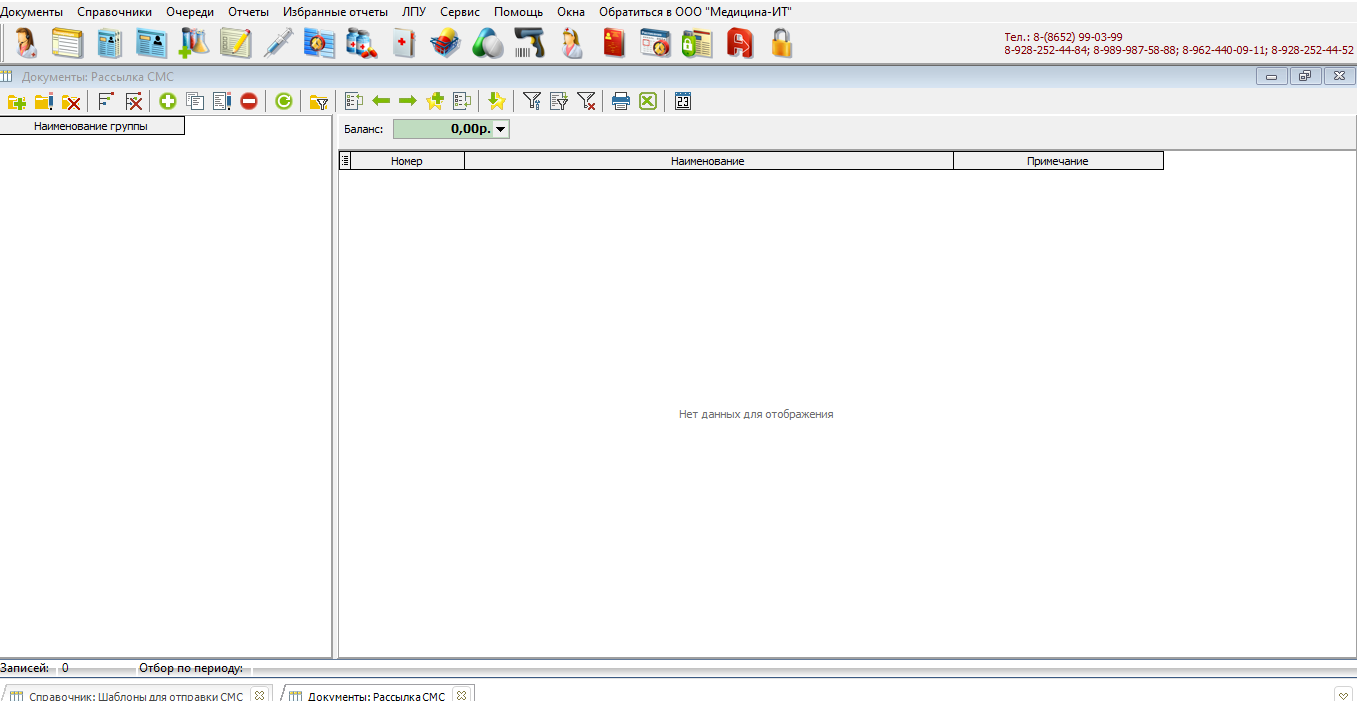Click the printer icon in the toolbar
This screenshot has width=1357, height=701.
tap(620, 101)
